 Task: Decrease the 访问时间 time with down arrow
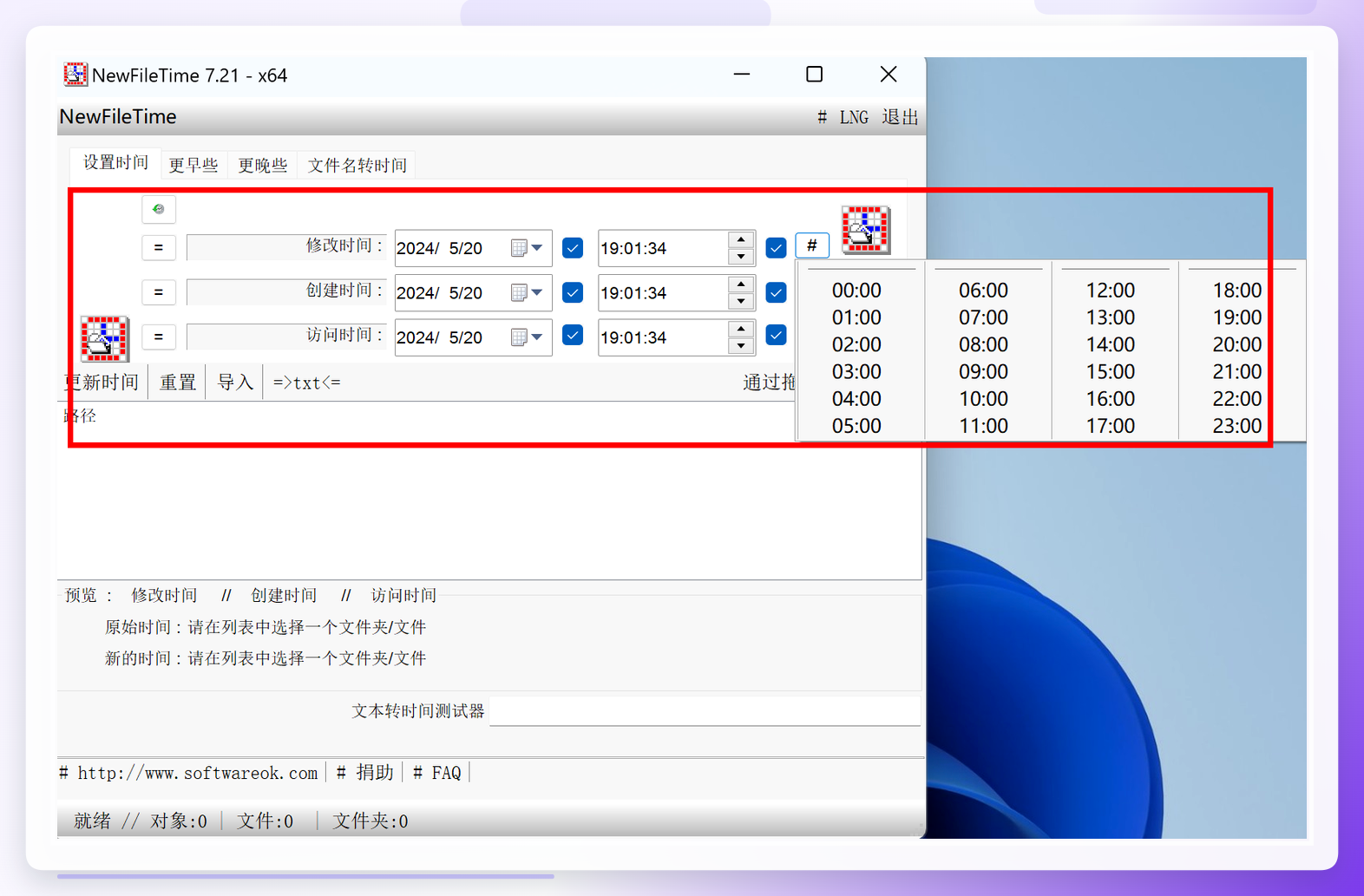(741, 346)
